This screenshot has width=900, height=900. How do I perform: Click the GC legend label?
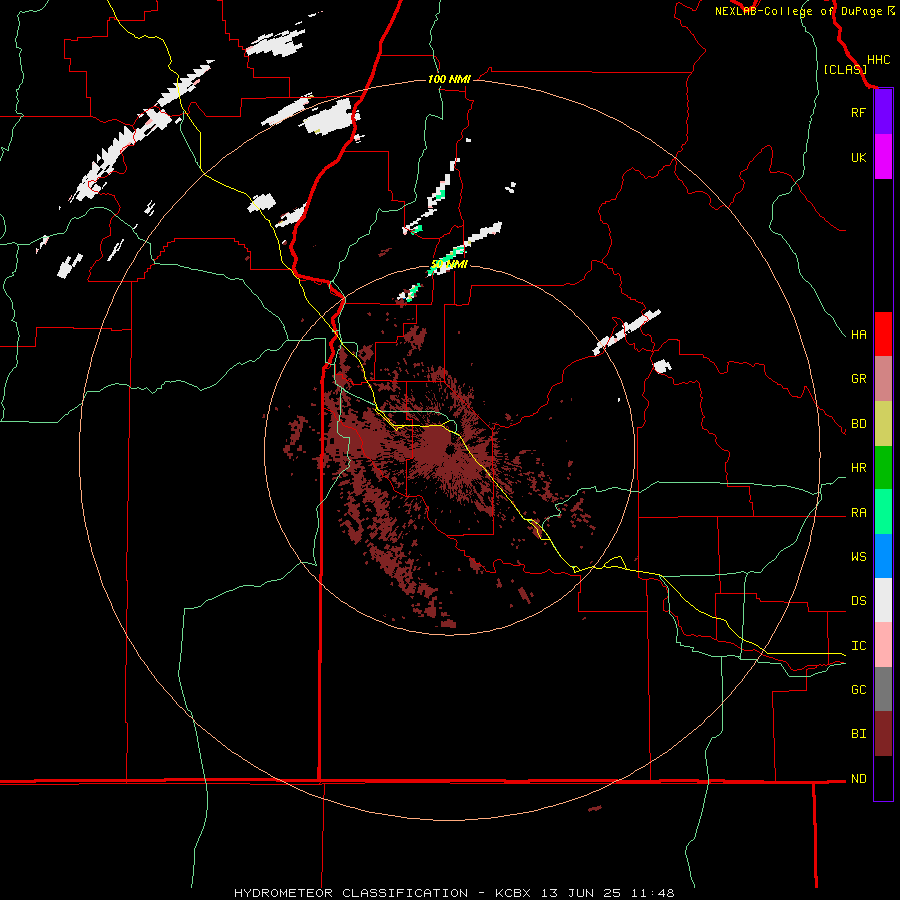(x=858, y=689)
